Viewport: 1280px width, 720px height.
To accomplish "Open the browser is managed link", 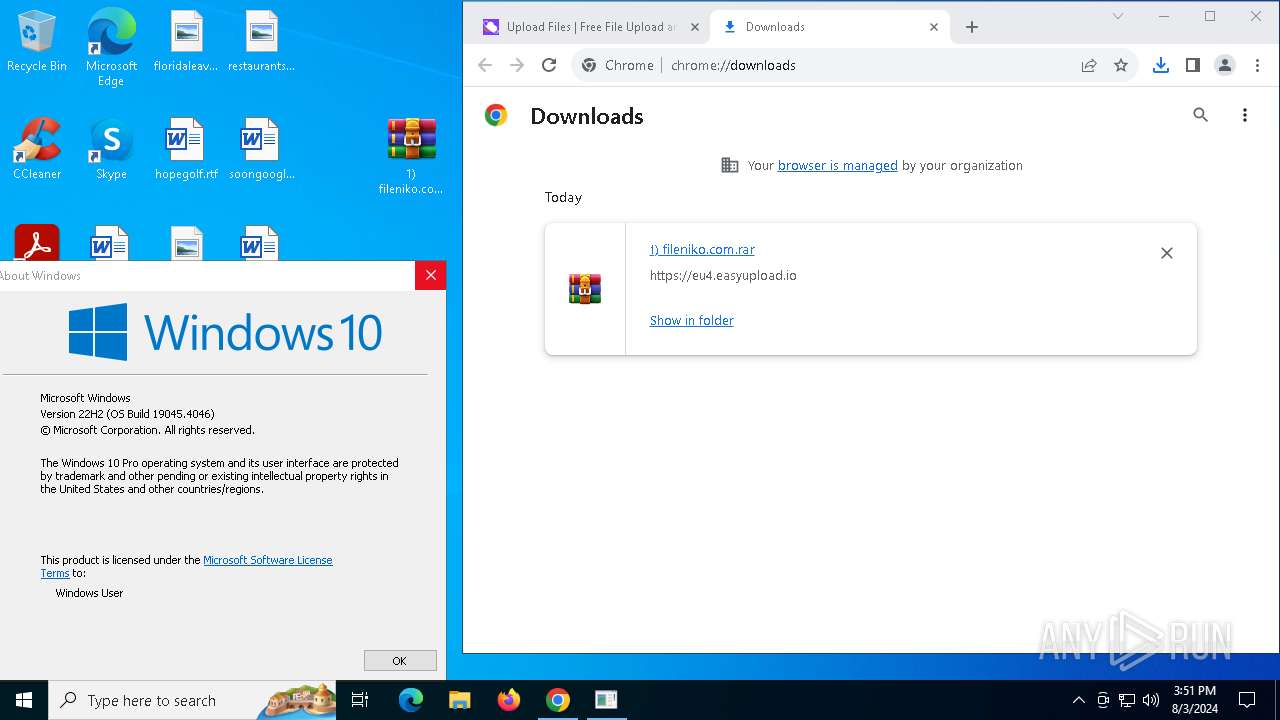I will click(838, 166).
